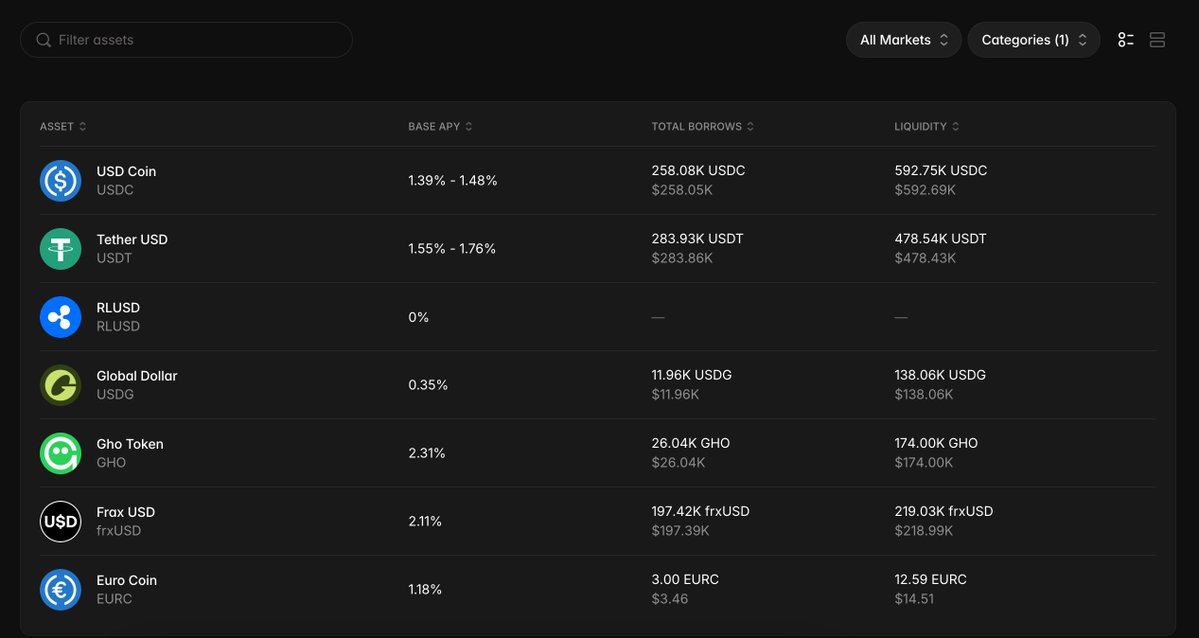Click the $14.51 liquidity dollar value

[915, 599]
